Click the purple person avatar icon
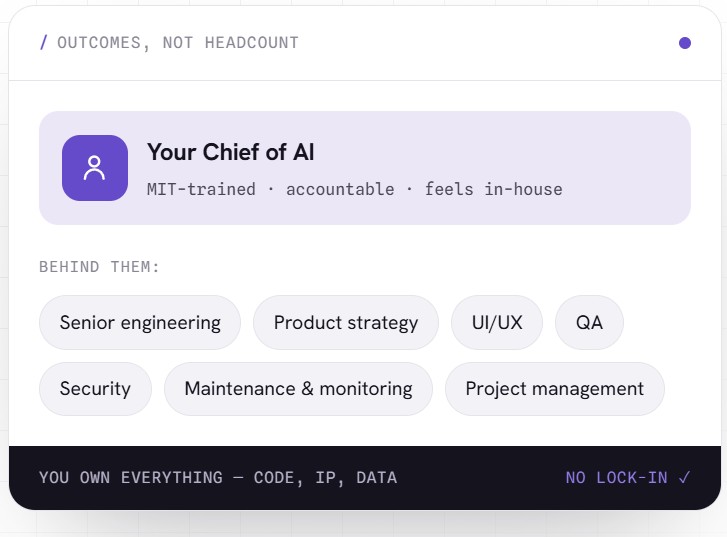The height and width of the screenshot is (537, 727). point(95,168)
